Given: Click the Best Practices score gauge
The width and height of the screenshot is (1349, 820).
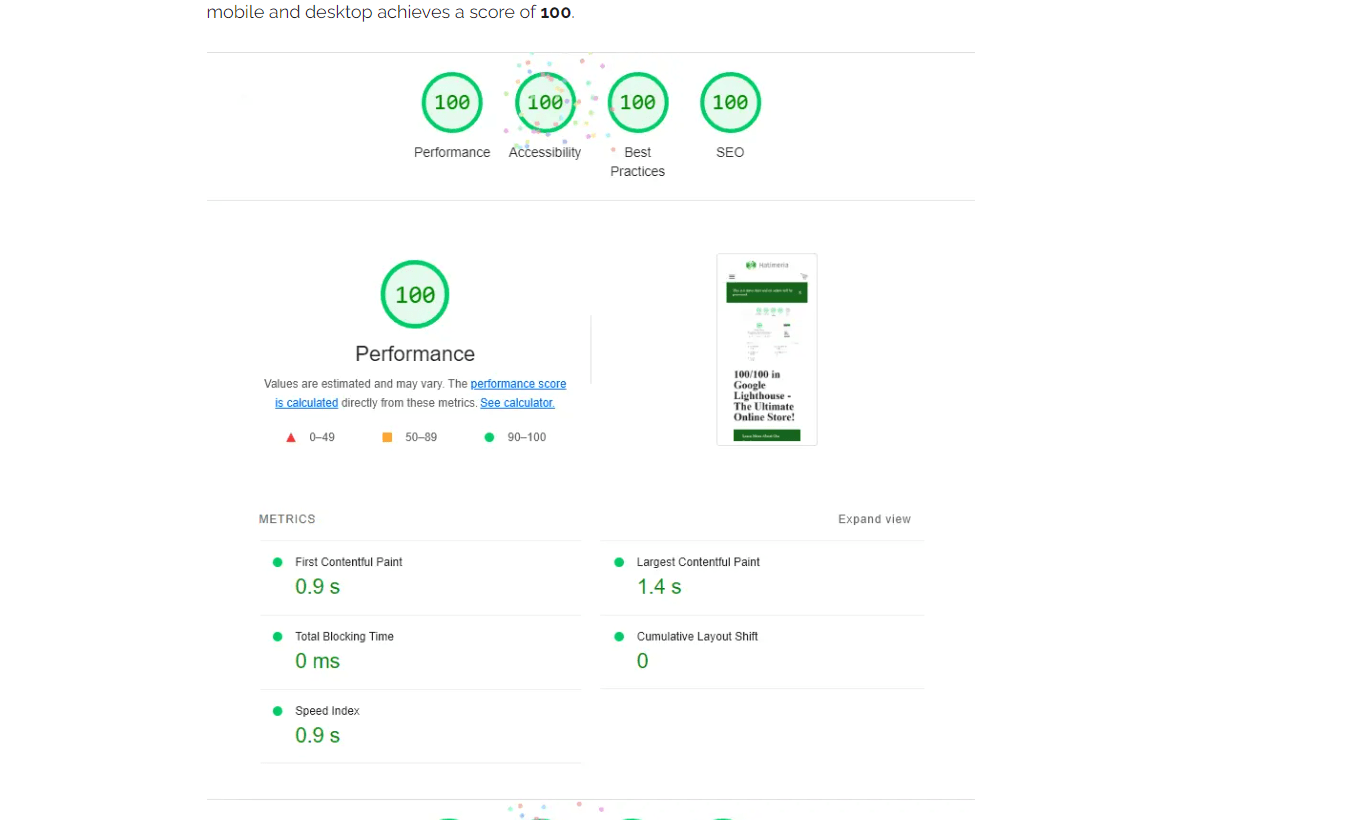Looking at the screenshot, I should (x=637, y=103).
